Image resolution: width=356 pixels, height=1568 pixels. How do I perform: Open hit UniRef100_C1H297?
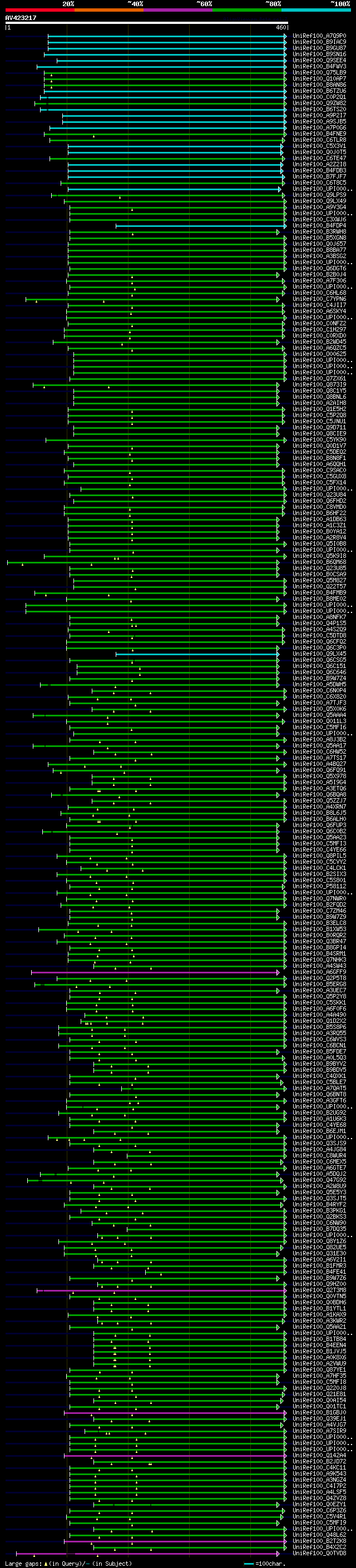[319, 329]
